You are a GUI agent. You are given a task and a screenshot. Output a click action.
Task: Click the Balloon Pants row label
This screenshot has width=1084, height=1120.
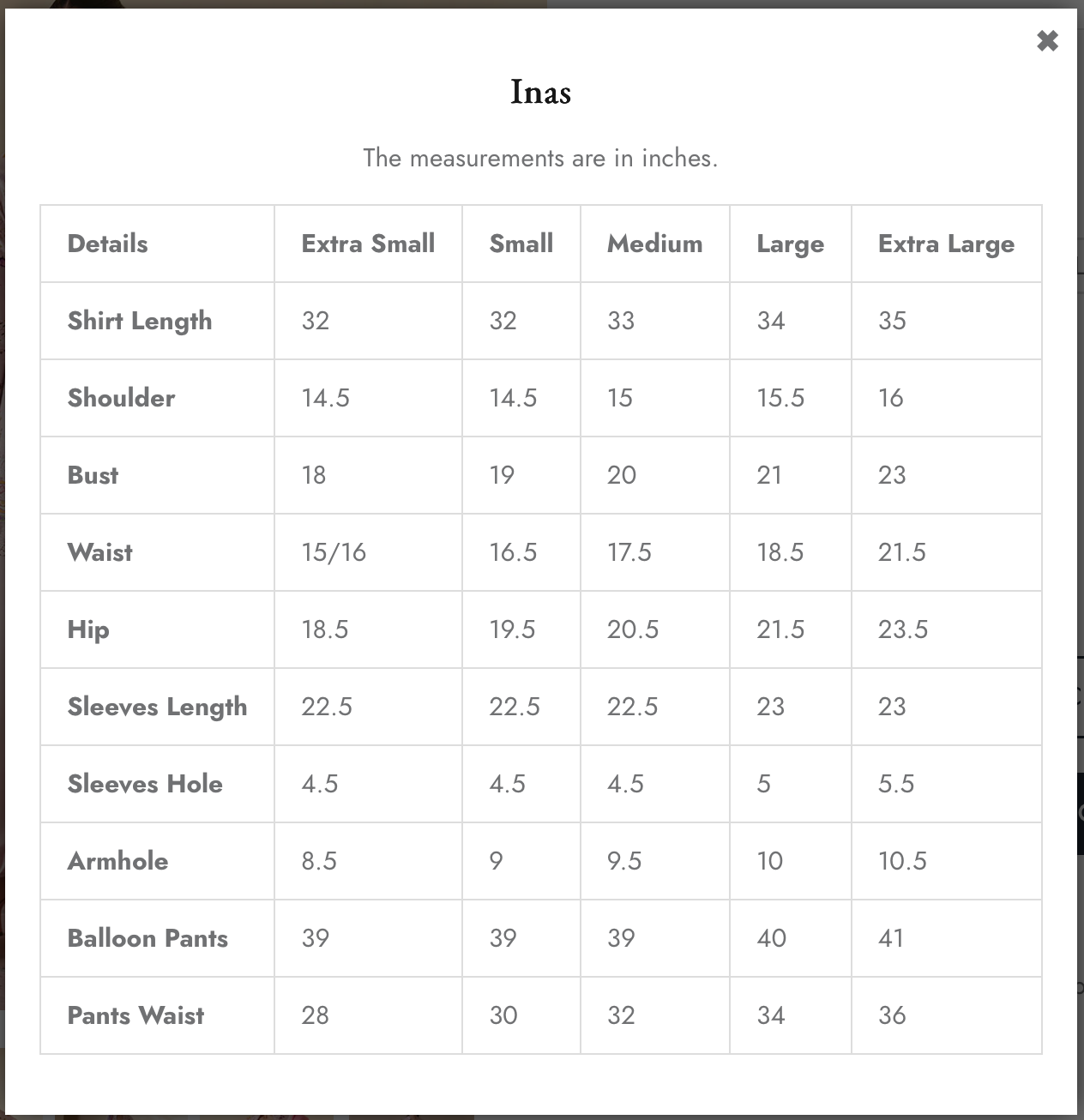click(148, 938)
